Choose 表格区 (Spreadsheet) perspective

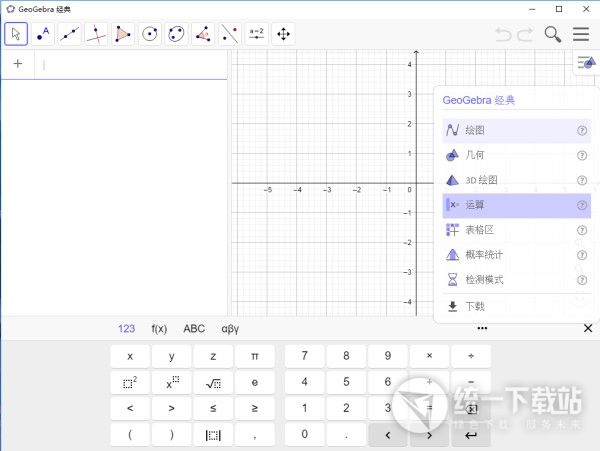tap(517, 230)
